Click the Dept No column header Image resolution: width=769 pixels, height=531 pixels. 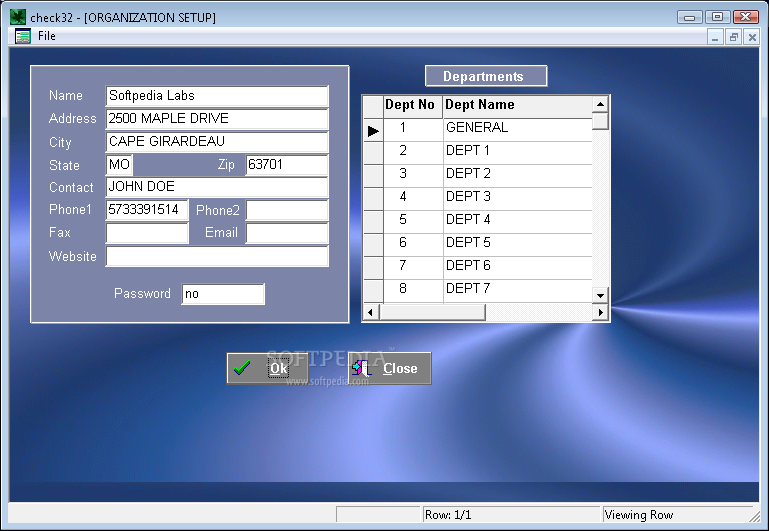(x=412, y=106)
